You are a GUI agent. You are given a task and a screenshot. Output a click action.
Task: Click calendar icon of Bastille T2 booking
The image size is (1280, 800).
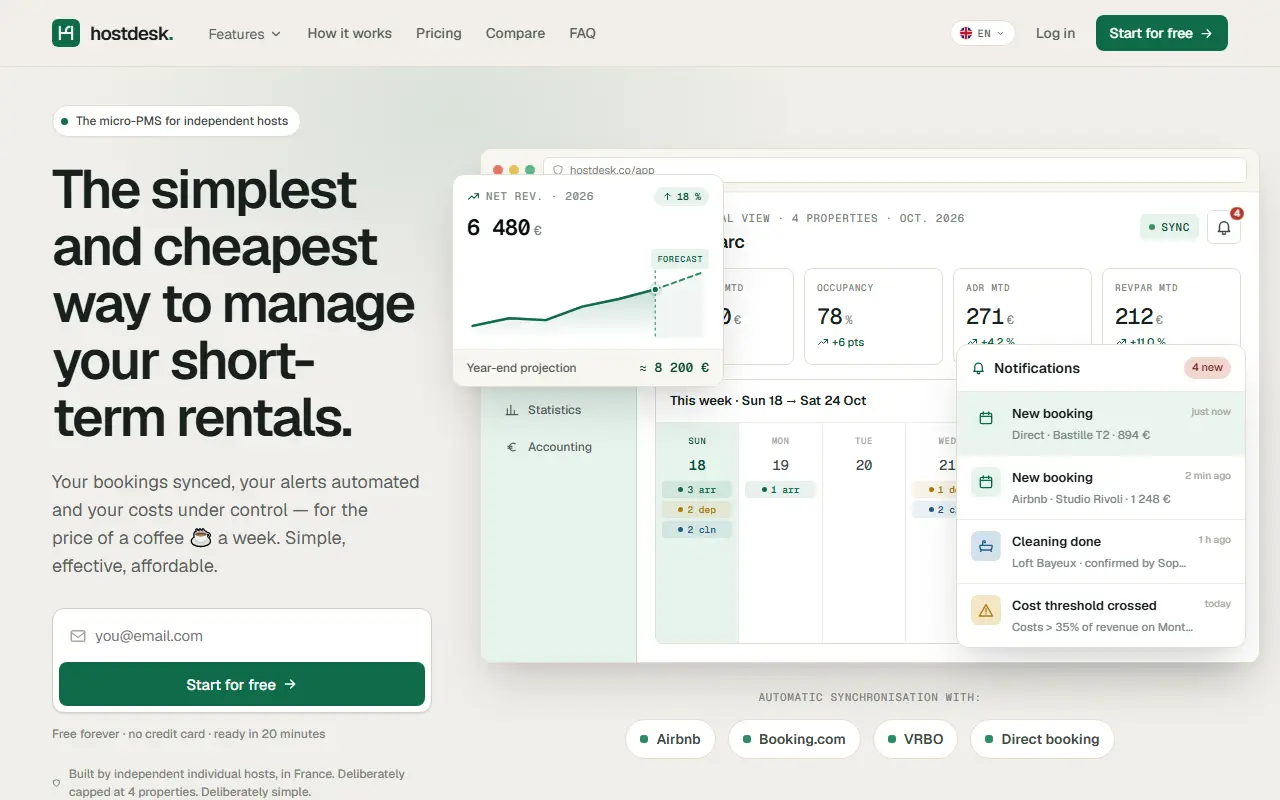coord(986,418)
